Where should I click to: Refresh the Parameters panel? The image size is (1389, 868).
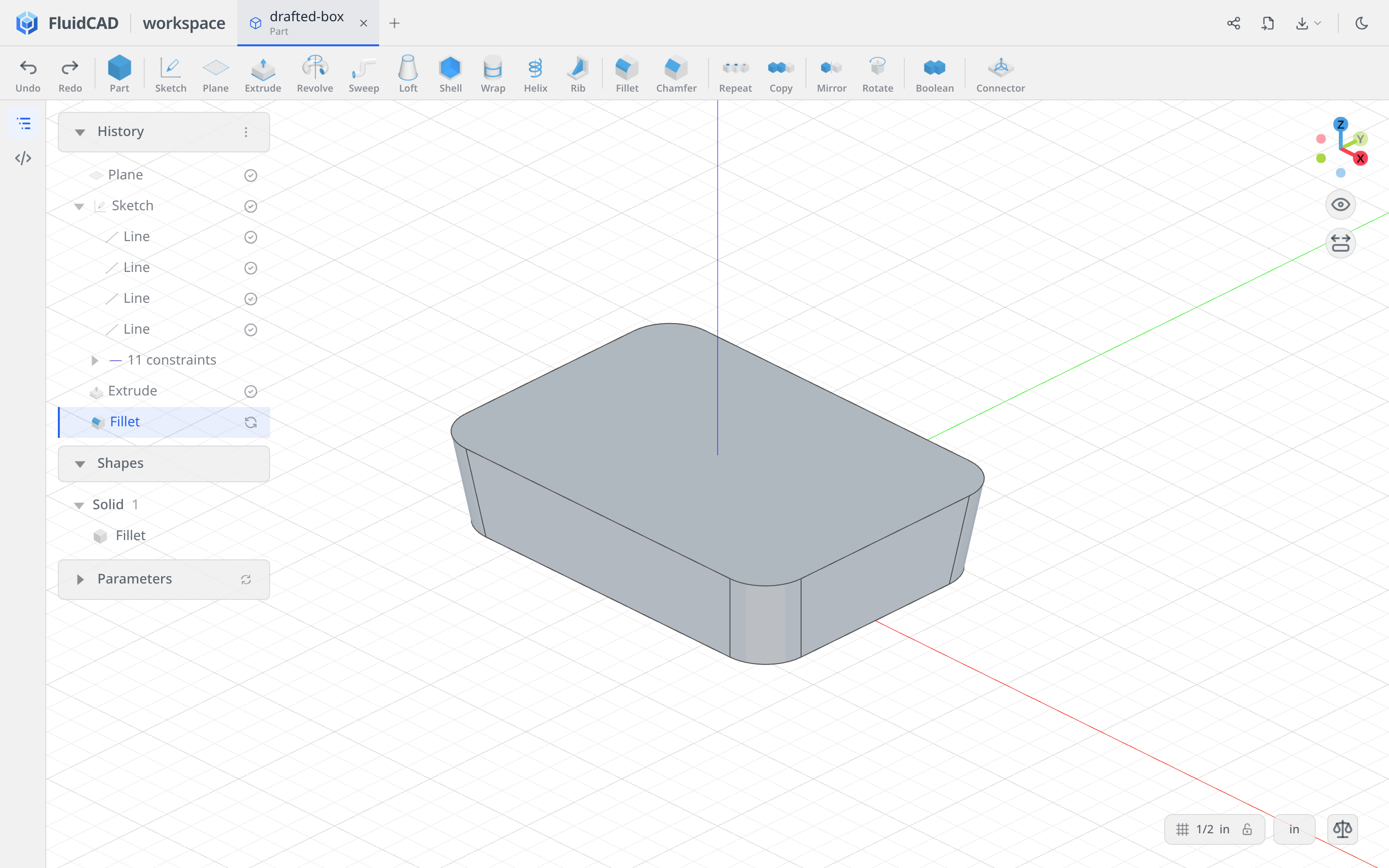(245, 579)
